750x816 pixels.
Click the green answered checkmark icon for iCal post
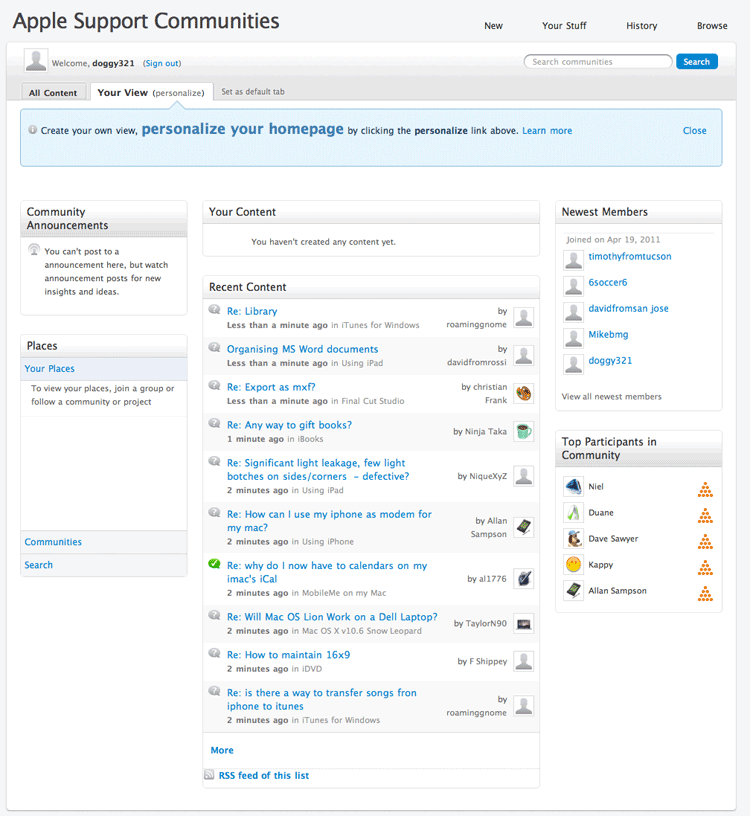pos(214,564)
